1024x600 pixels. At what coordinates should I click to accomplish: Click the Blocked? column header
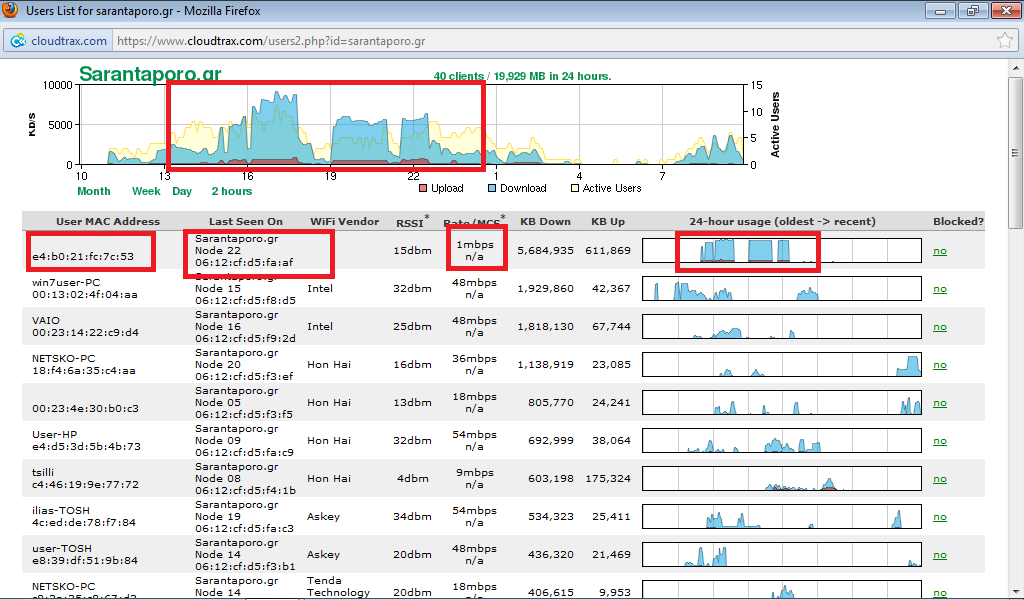click(x=958, y=221)
